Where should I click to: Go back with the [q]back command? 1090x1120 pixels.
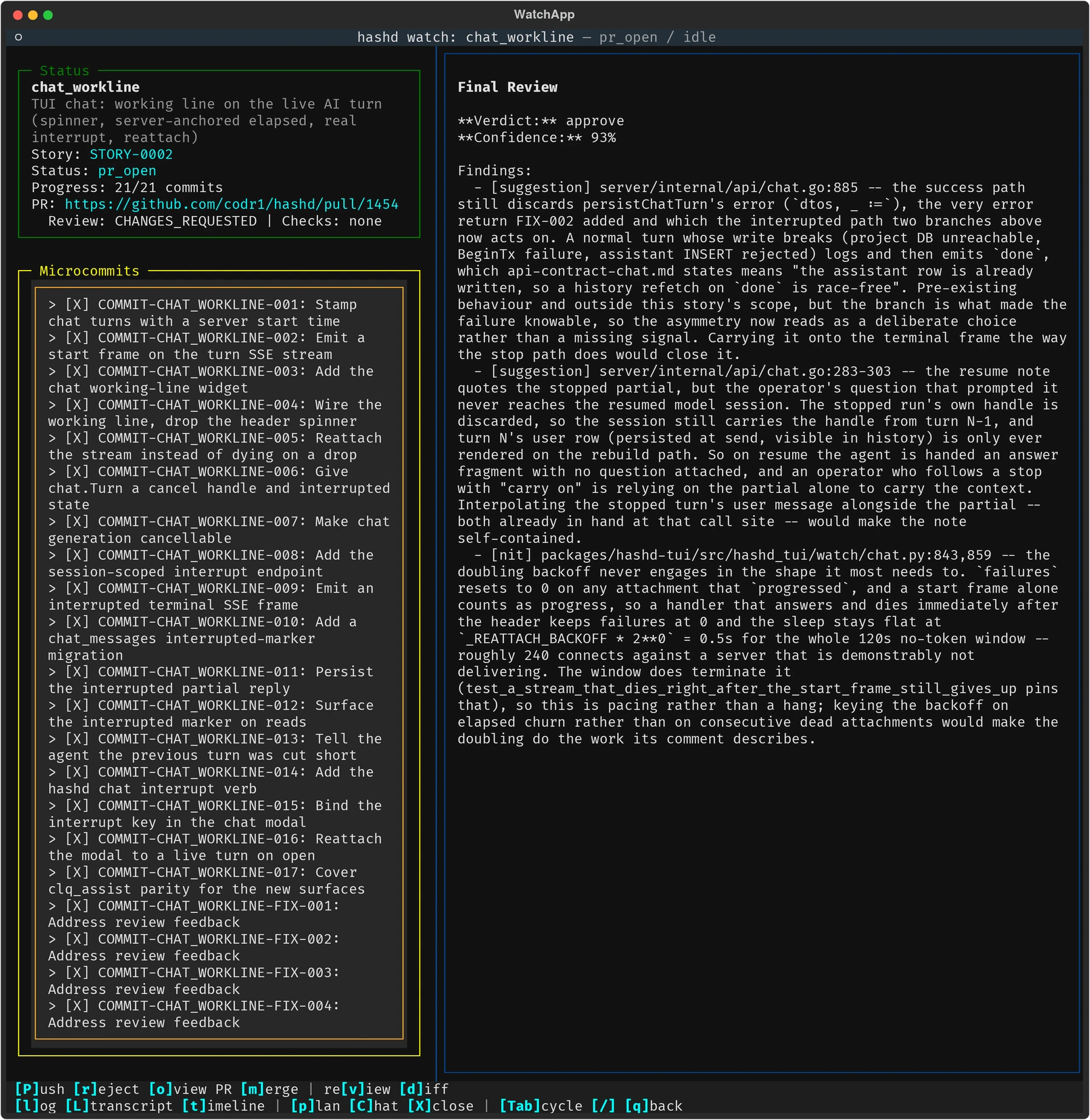[x=653, y=1106]
